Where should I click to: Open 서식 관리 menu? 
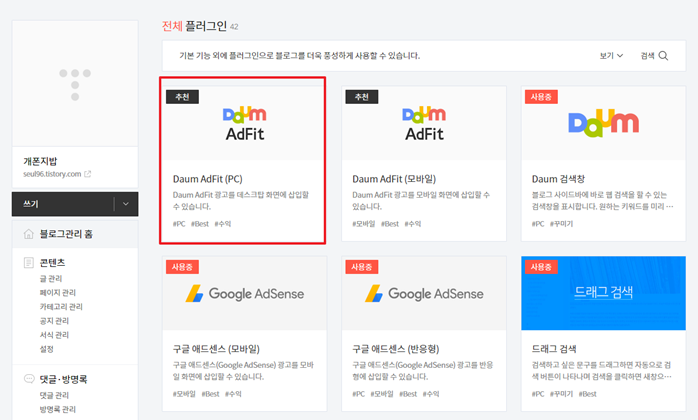point(54,335)
